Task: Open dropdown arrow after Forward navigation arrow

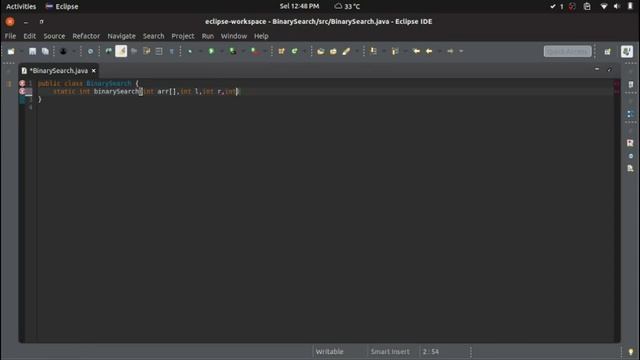Action: [461, 51]
